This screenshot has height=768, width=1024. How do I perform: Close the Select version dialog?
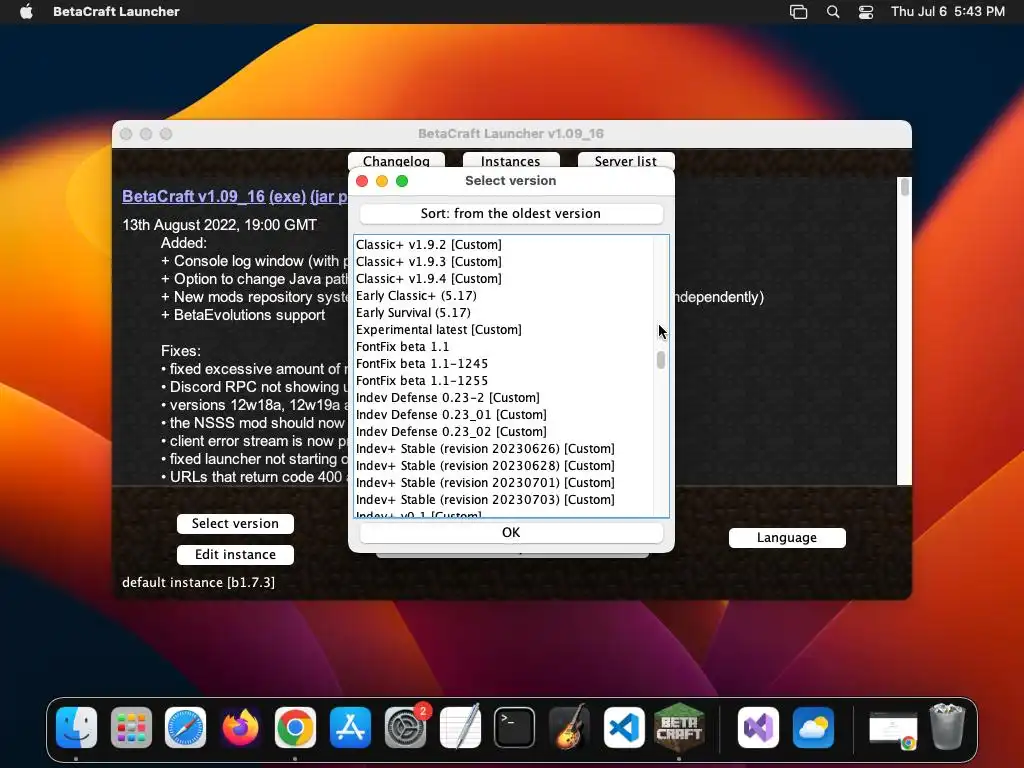pos(362,181)
